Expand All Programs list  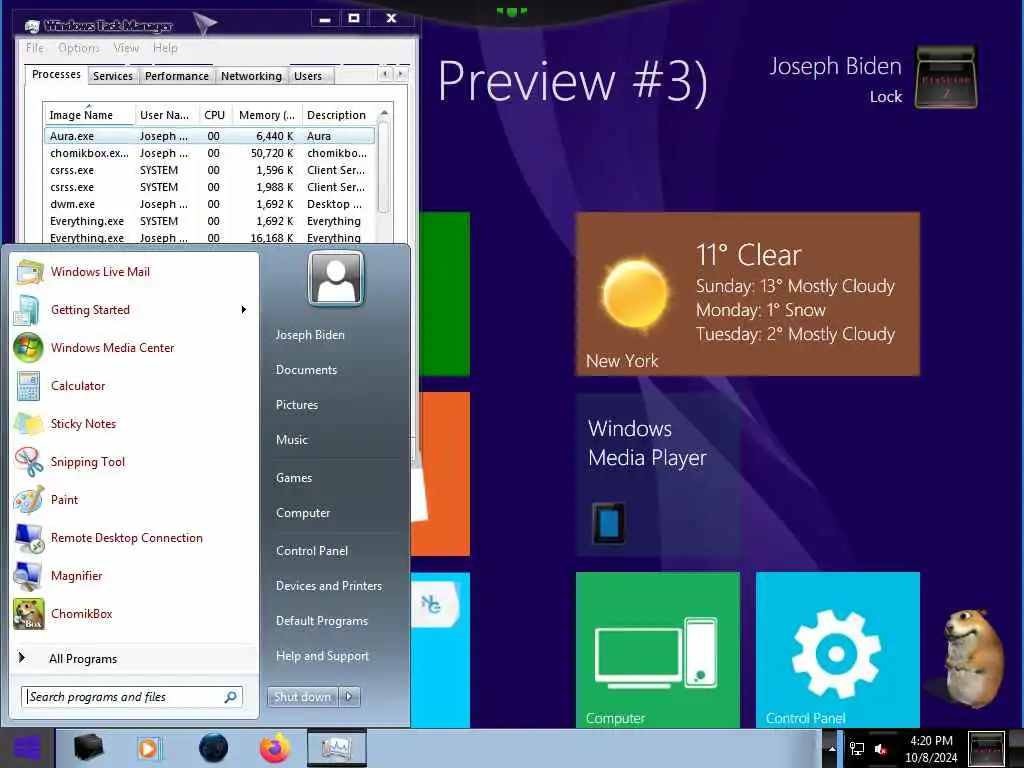pyautogui.click(x=83, y=658)
